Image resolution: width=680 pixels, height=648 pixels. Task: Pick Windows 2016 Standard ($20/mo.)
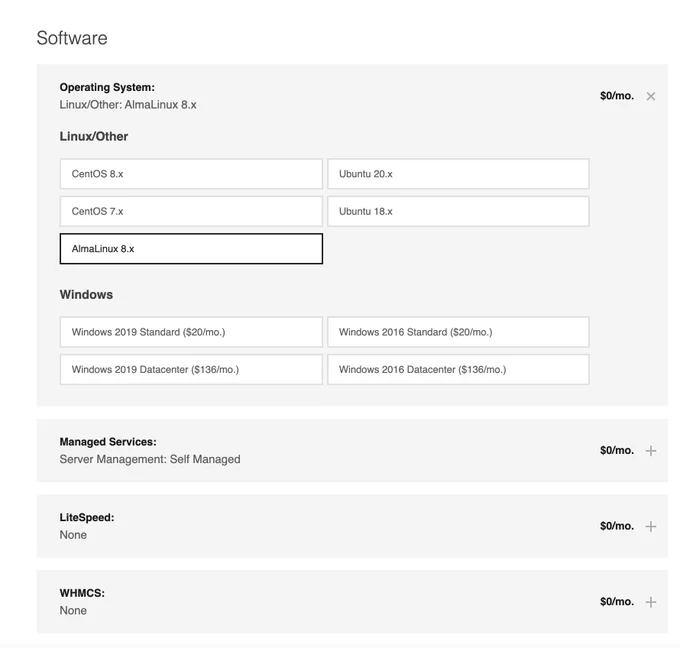click(458, 332)
